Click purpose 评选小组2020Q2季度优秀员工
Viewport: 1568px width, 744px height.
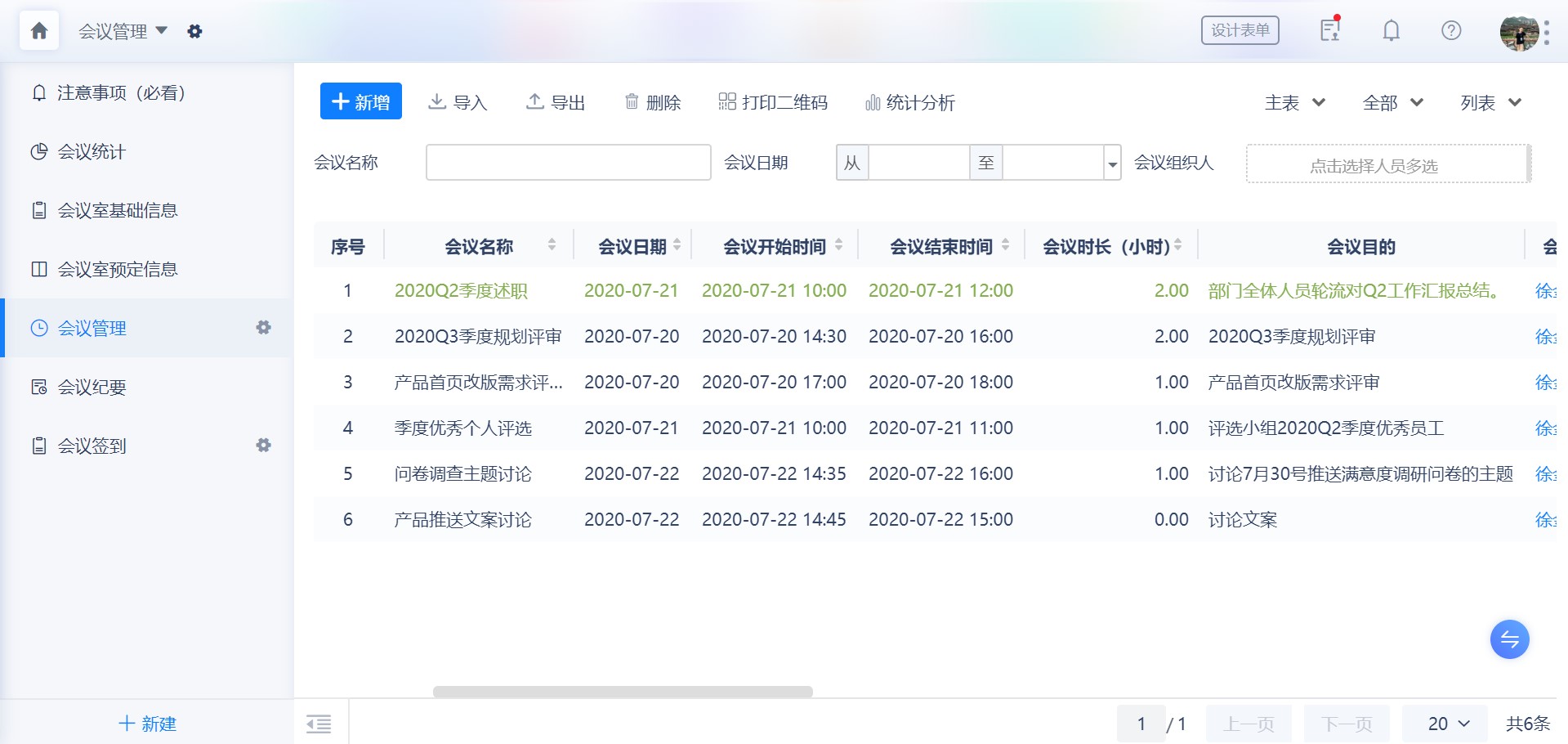click(1326, 428)
